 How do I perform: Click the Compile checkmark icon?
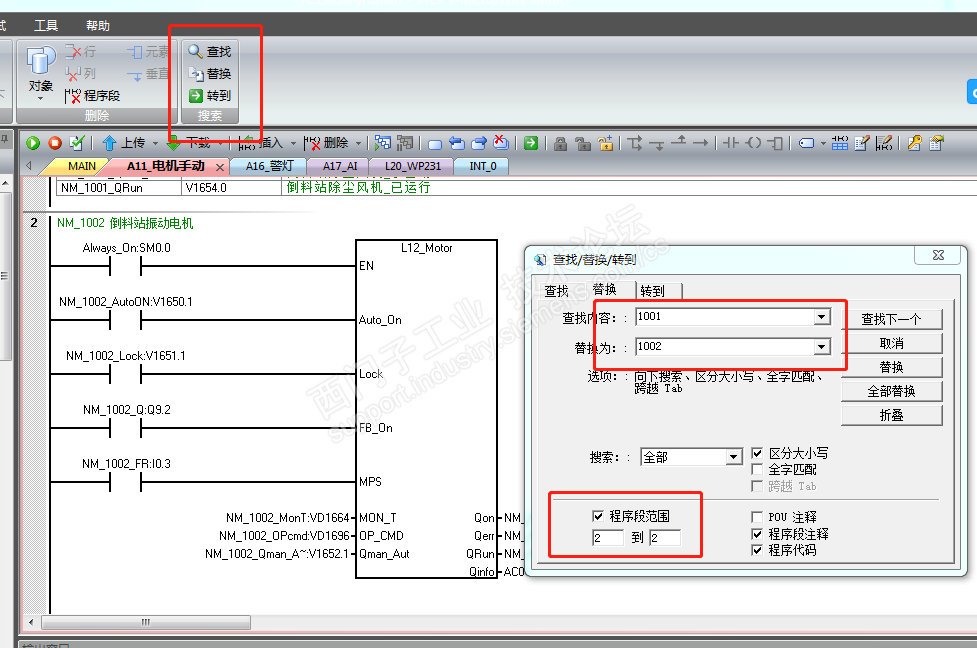(77, 143)
